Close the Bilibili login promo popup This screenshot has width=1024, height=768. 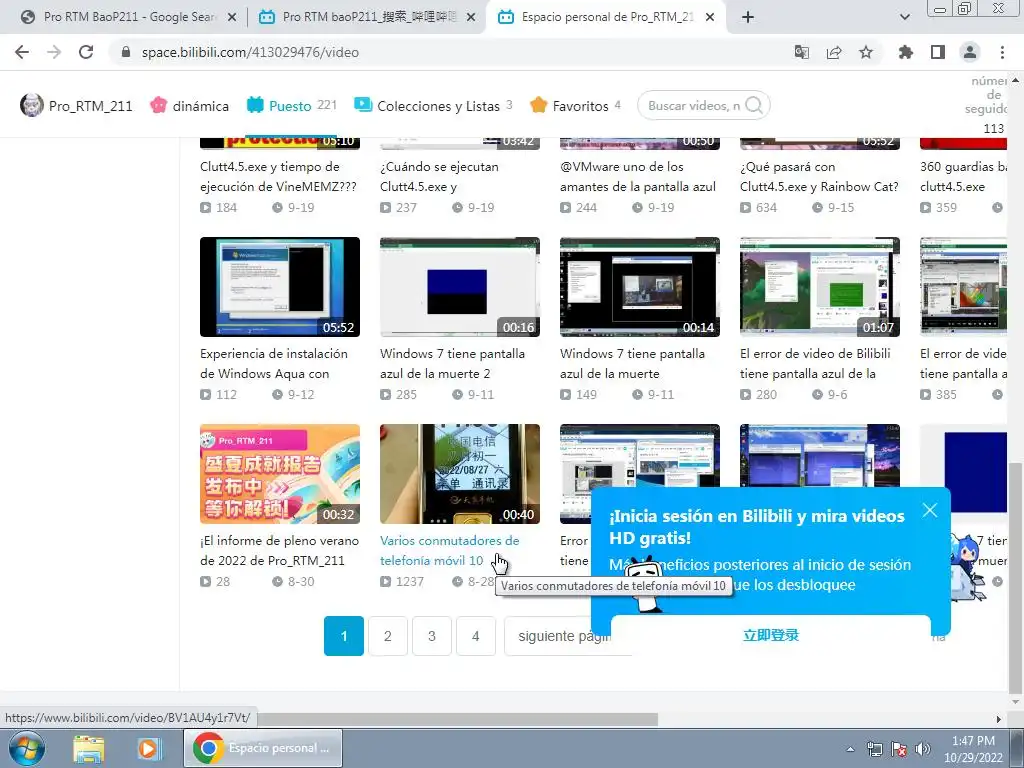[930, 510]
